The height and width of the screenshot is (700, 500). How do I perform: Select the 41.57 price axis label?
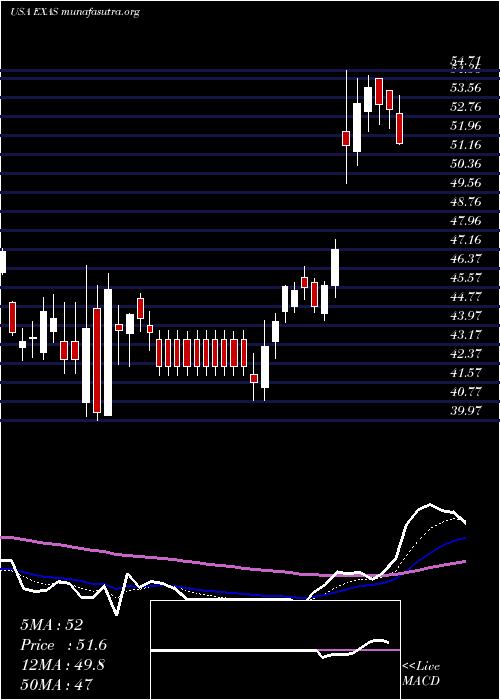coord(466,372)
